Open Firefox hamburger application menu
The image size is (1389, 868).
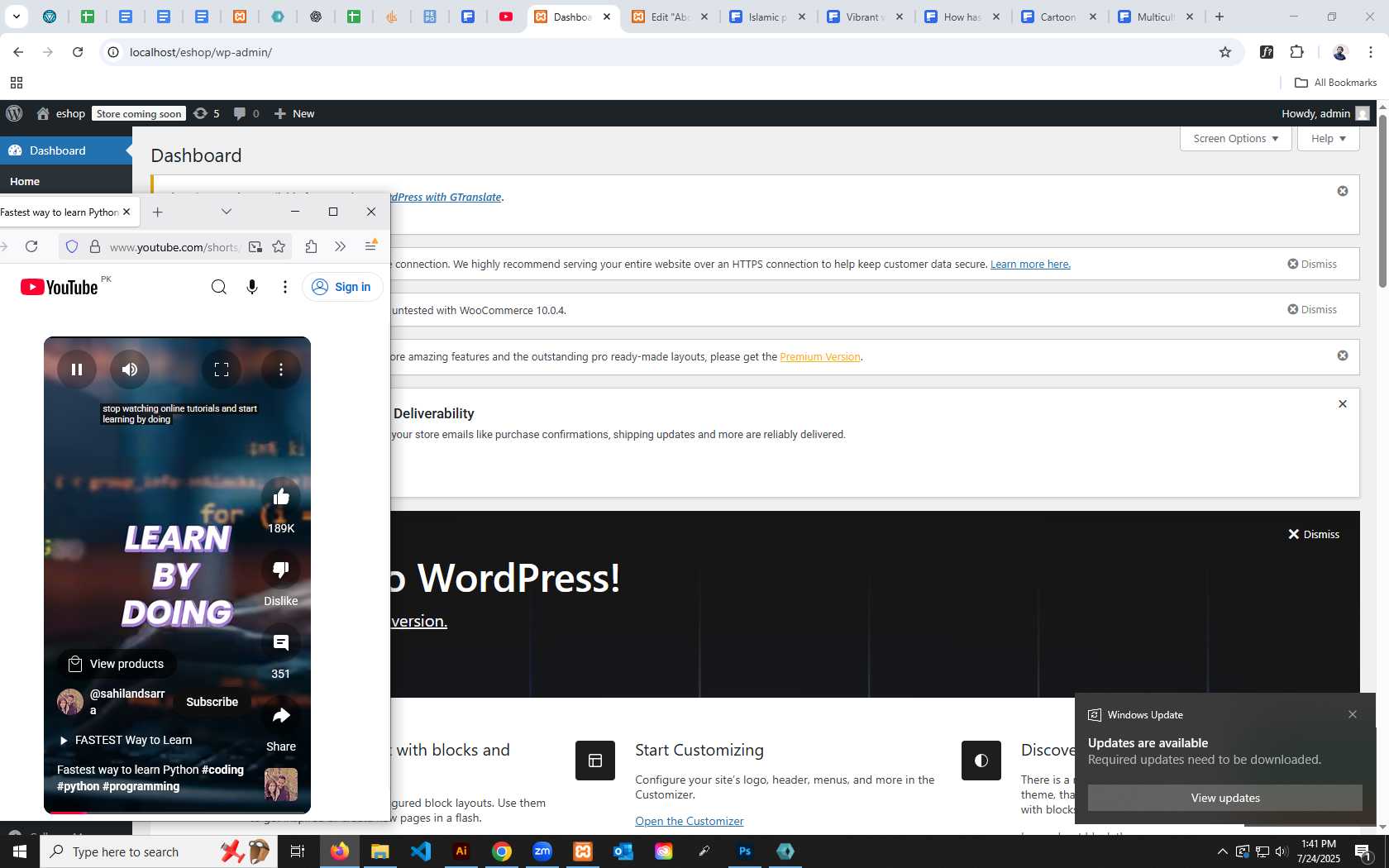370,246
